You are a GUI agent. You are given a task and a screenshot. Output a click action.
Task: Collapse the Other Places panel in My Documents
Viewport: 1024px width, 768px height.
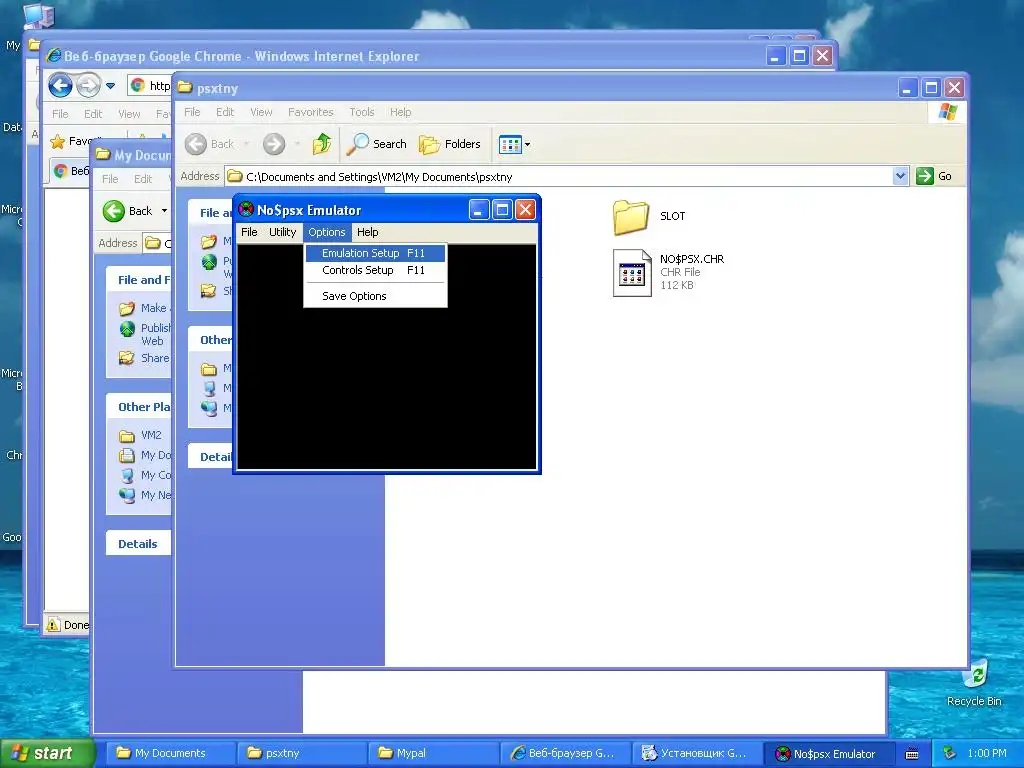(138, 407)
